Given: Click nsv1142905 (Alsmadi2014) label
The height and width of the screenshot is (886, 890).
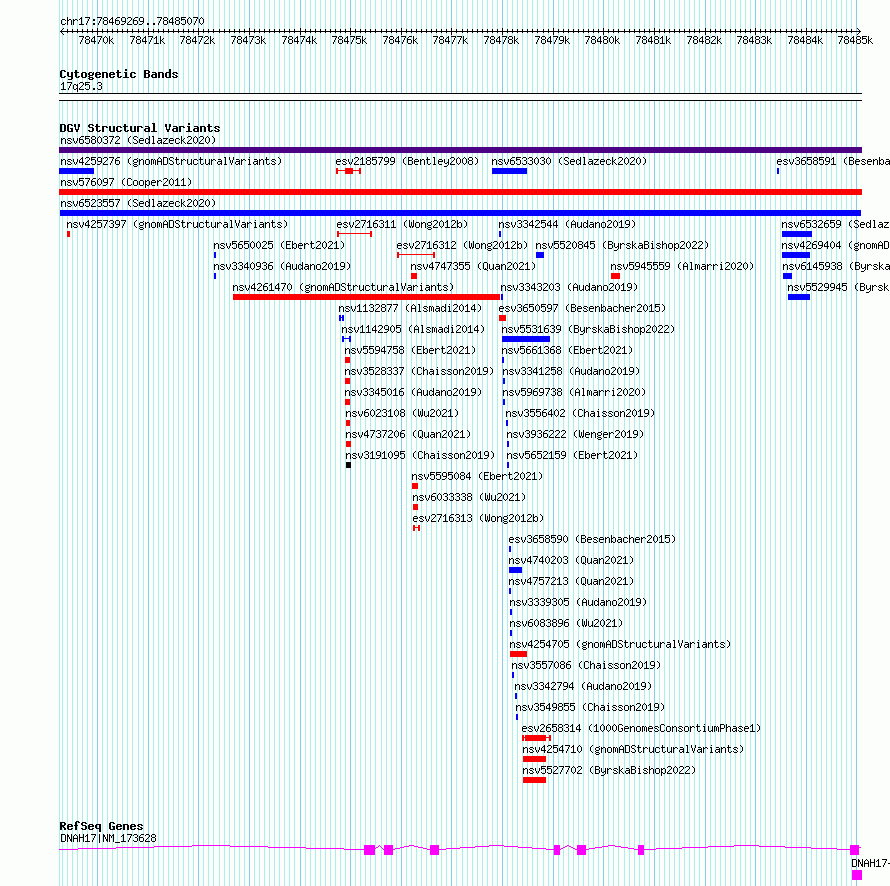Looking at the screenshot, I should tap(413, 329).
